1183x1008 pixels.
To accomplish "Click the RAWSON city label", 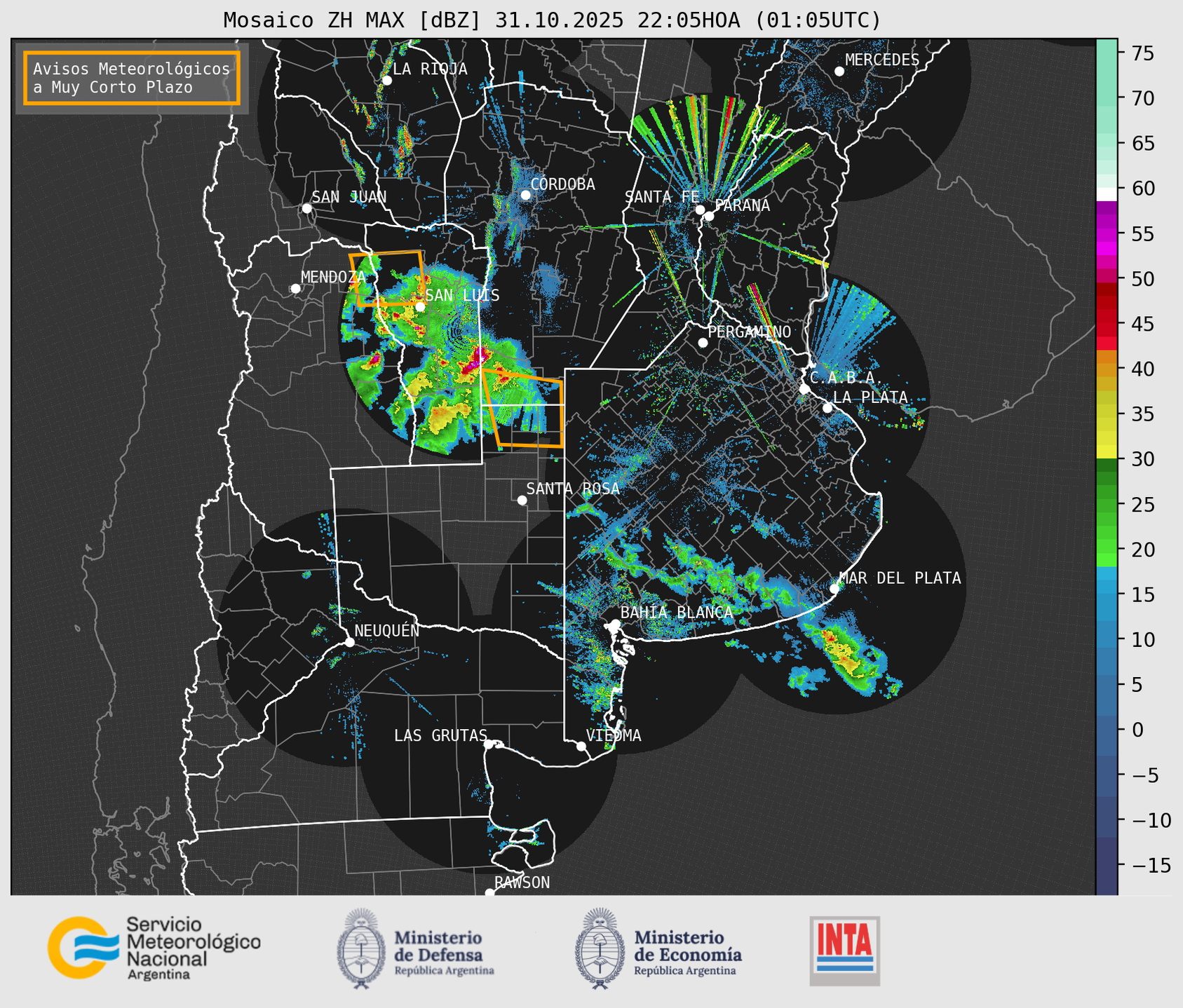I will click(x=522, y=883).
